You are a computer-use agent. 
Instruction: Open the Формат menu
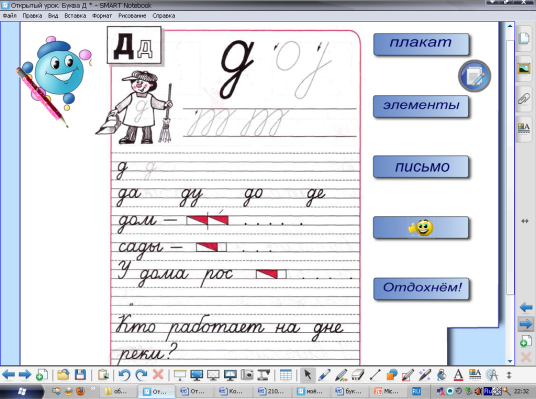(102, 16)
